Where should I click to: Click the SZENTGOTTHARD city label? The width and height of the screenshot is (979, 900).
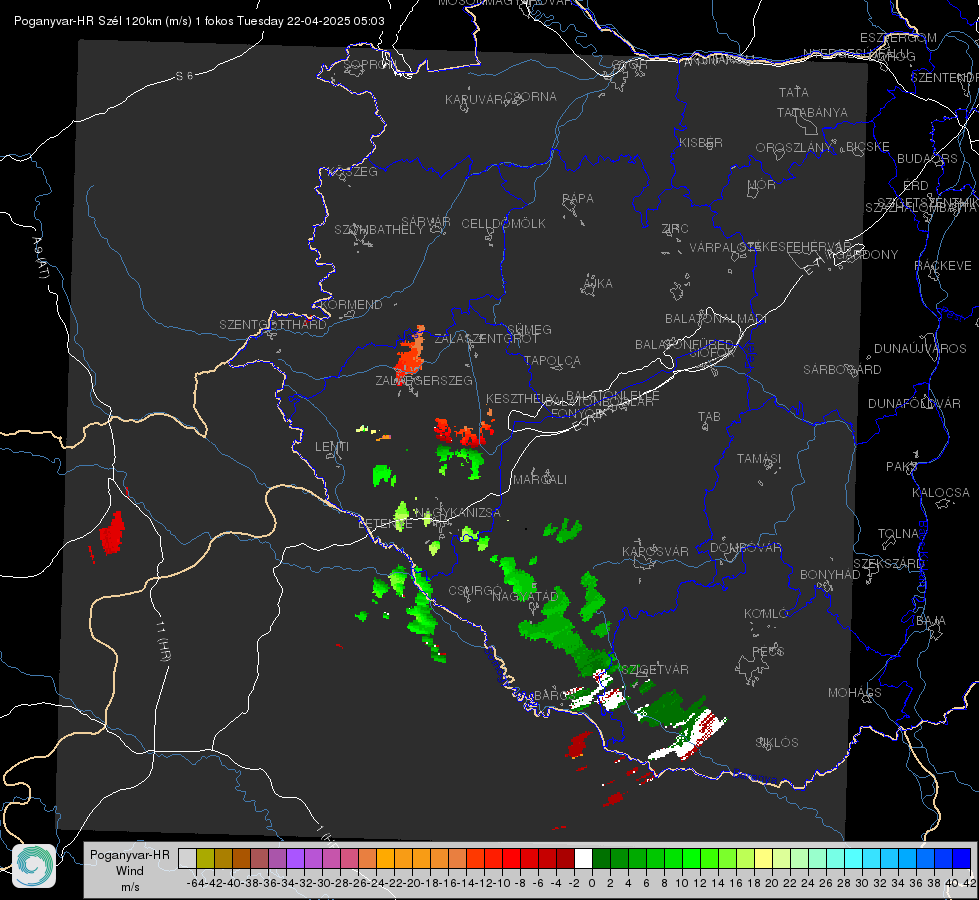tap(273, 325)
